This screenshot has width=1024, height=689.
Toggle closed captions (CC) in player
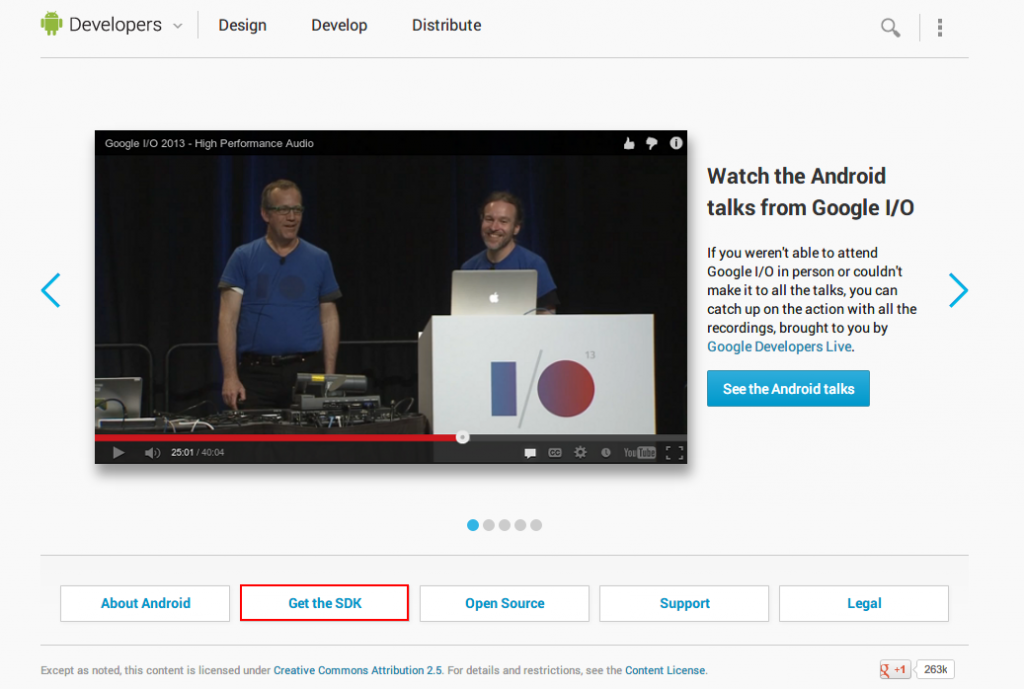pos(555,453)
